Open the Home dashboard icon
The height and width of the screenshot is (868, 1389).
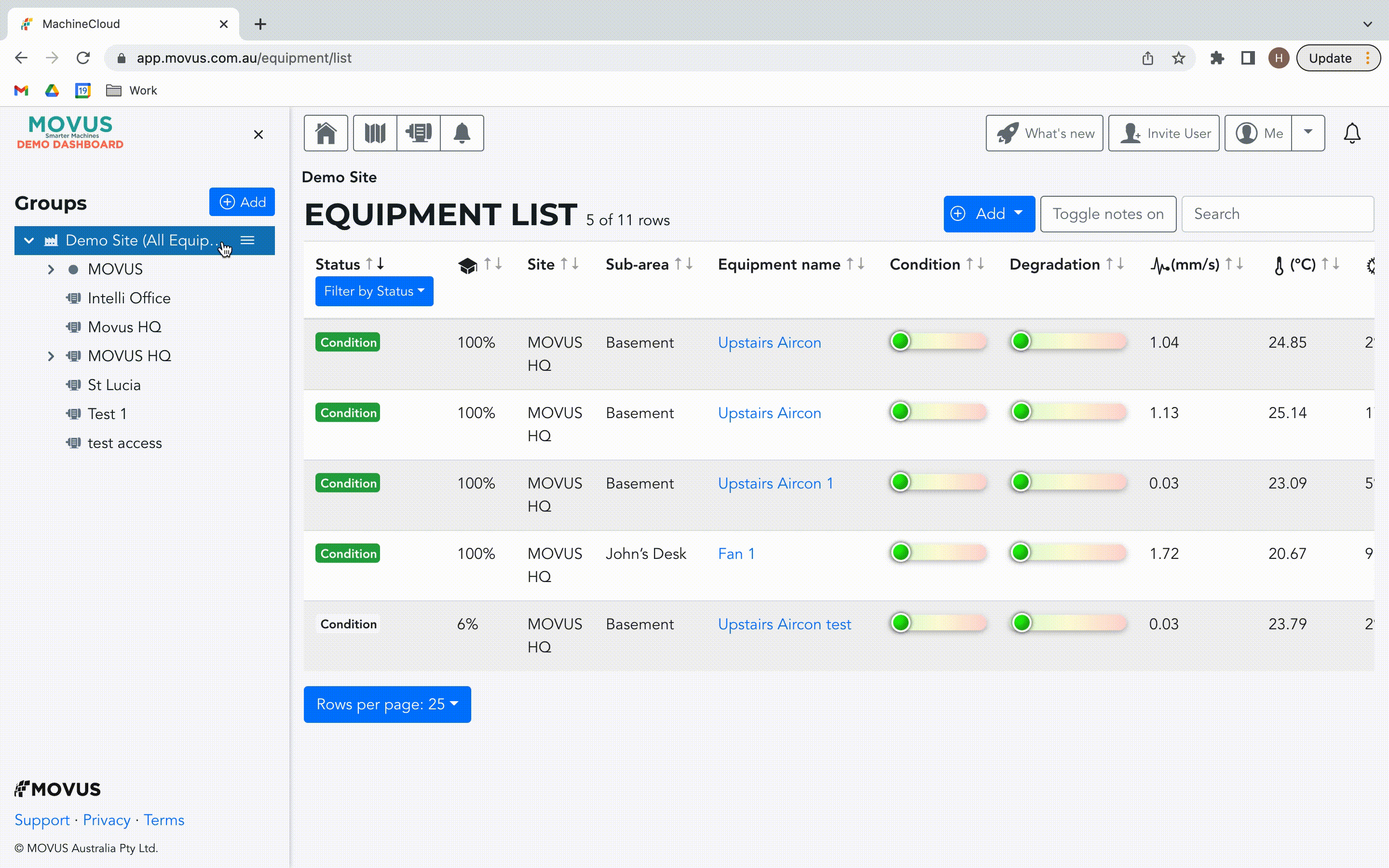(326, 133)
